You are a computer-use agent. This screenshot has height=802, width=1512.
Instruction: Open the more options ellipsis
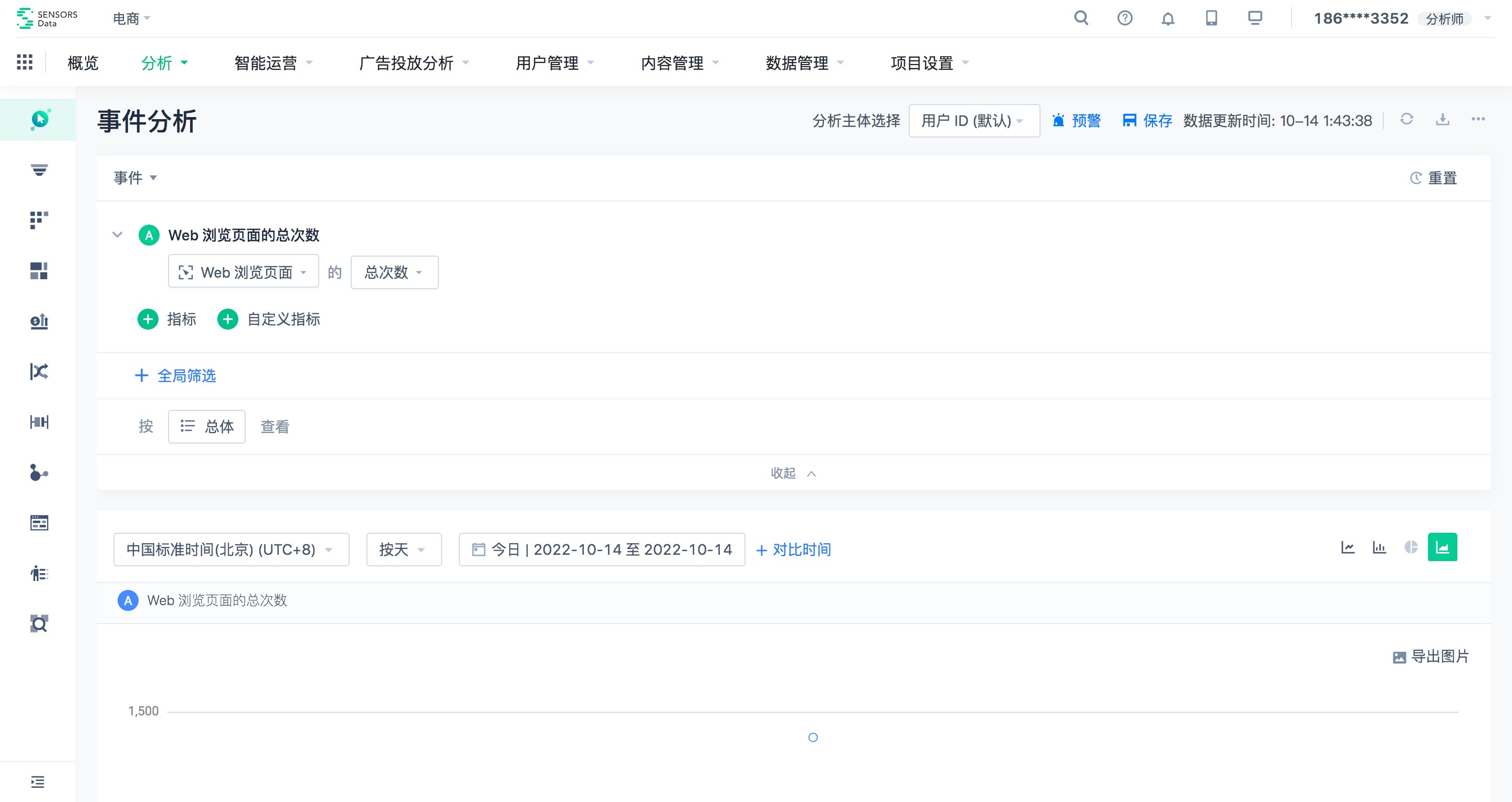click(1478, 119)
